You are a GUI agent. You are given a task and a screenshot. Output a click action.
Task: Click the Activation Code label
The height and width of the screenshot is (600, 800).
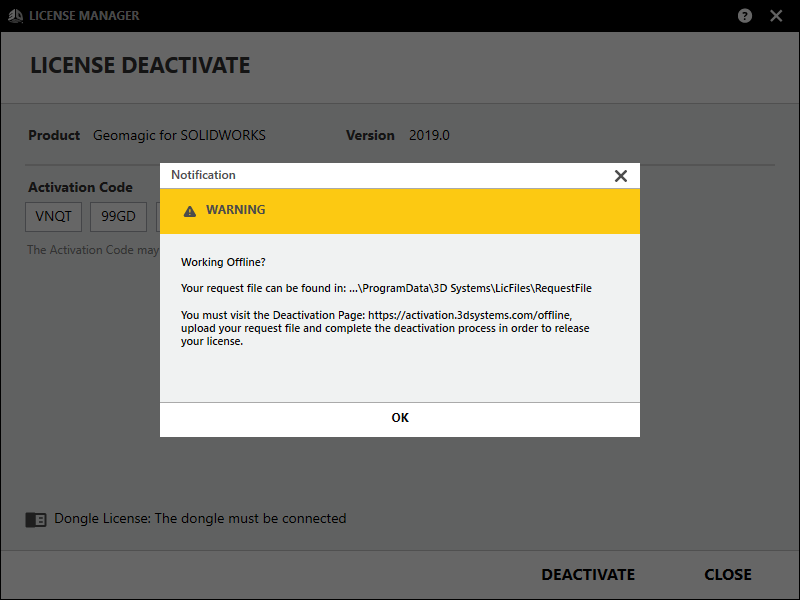(80, 187)
